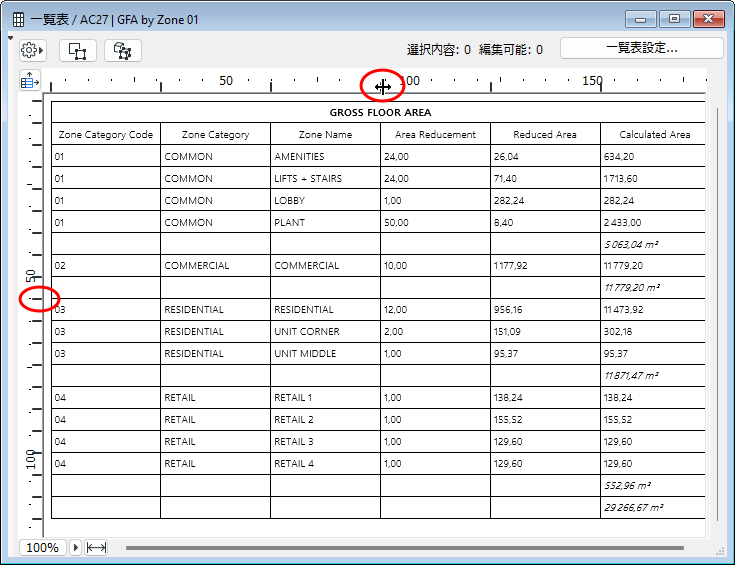Click the horizontal scrollbar at the bottom

pyautogui.click(x=405, y=548)
